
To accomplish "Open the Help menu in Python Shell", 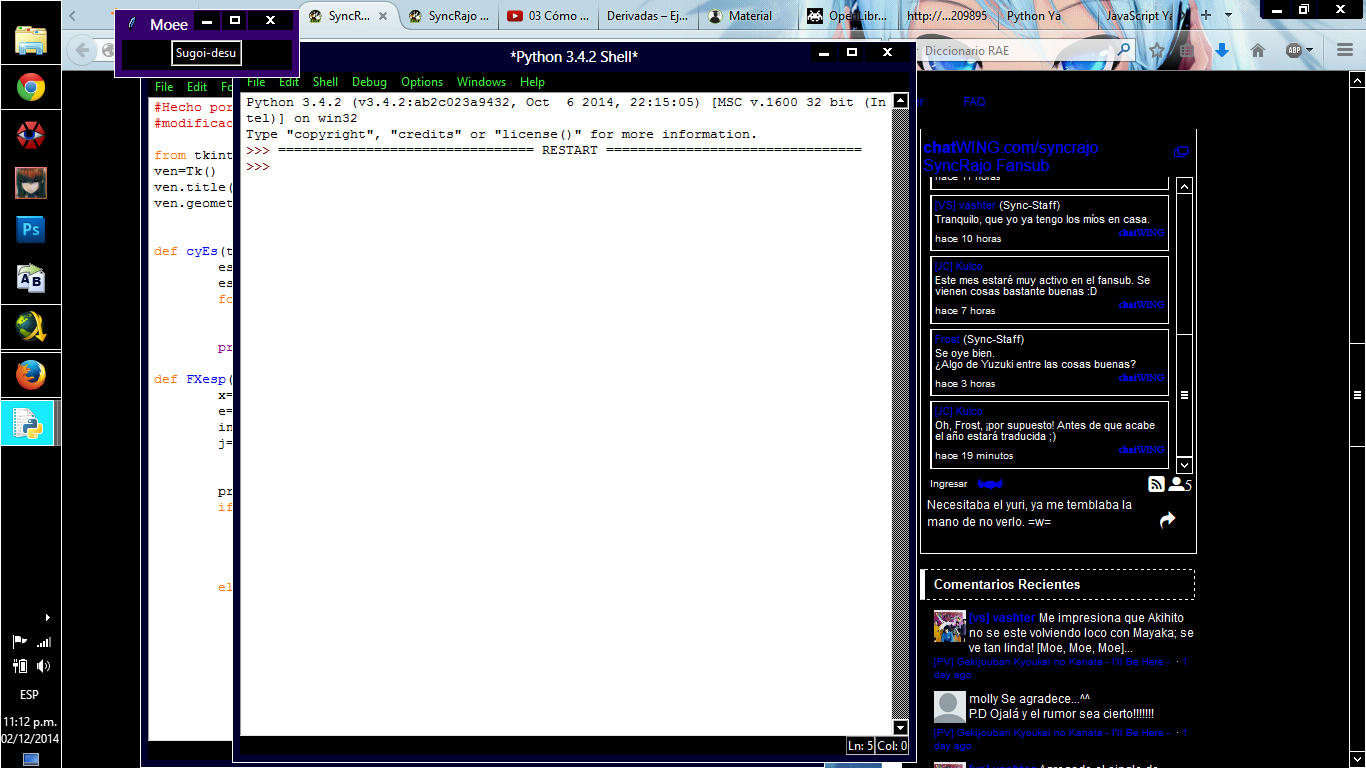I will (532, 82).
